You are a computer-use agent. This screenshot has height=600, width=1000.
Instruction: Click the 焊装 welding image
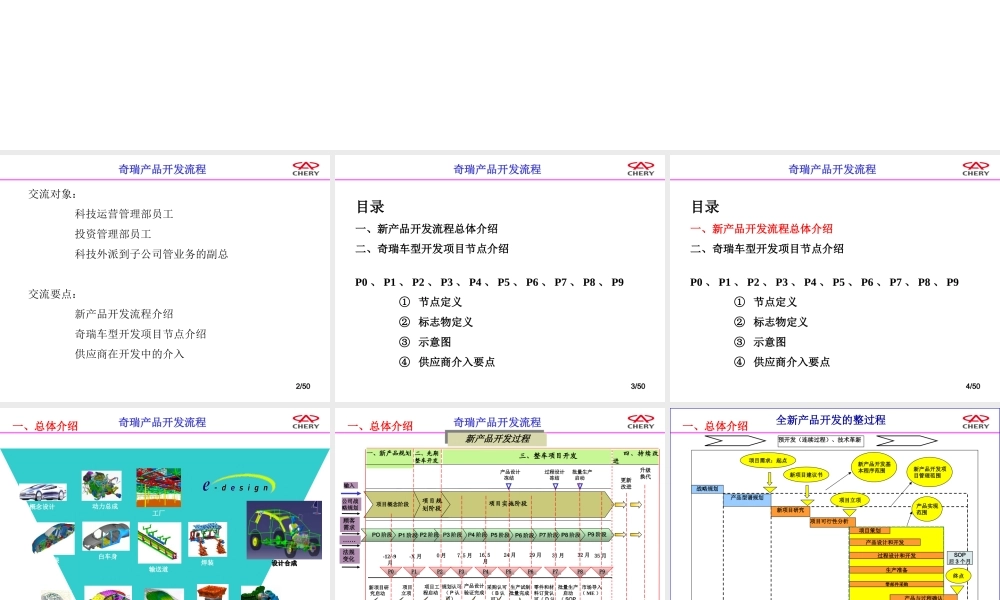pyautogui.click(x=208, y=540)
